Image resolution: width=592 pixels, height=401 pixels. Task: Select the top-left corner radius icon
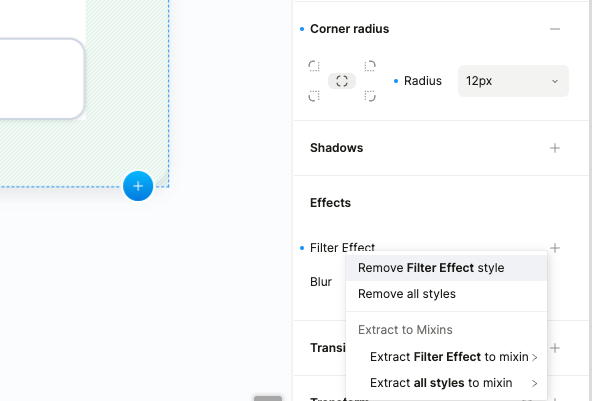[314, 66]
